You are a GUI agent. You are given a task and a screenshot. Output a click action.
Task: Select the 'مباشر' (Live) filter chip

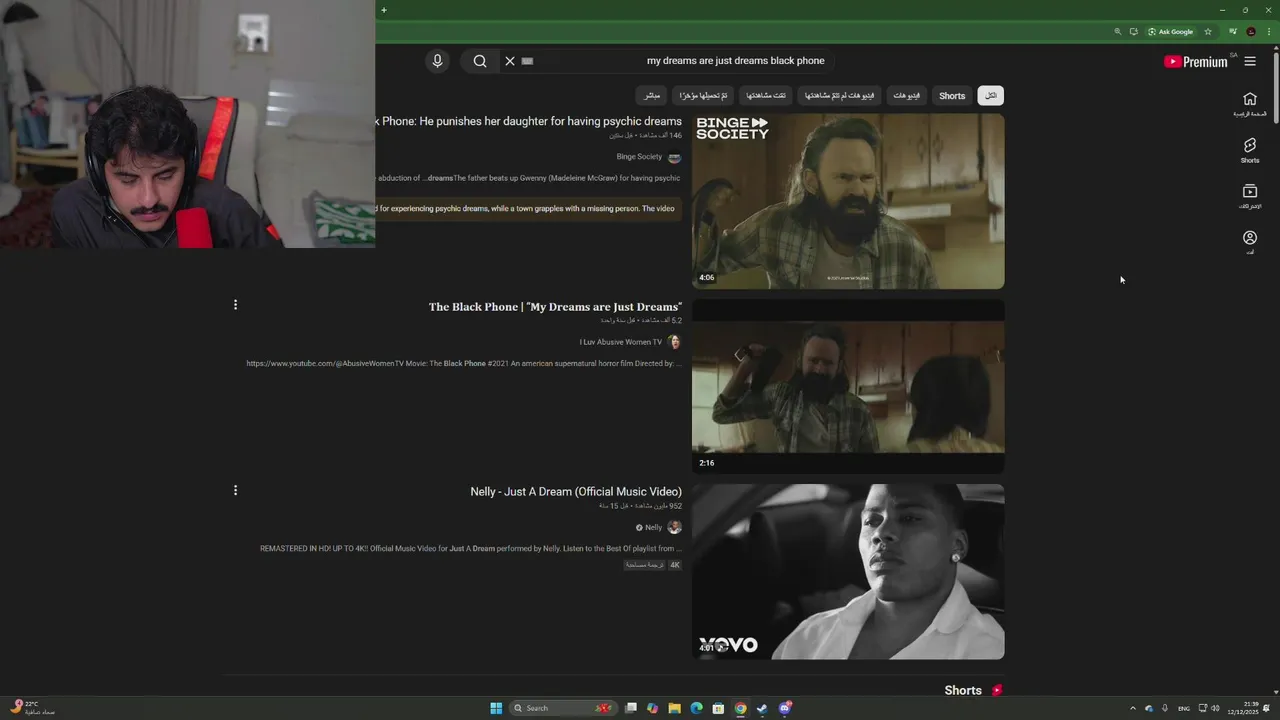pyautogui.click(x=652, y=96)
